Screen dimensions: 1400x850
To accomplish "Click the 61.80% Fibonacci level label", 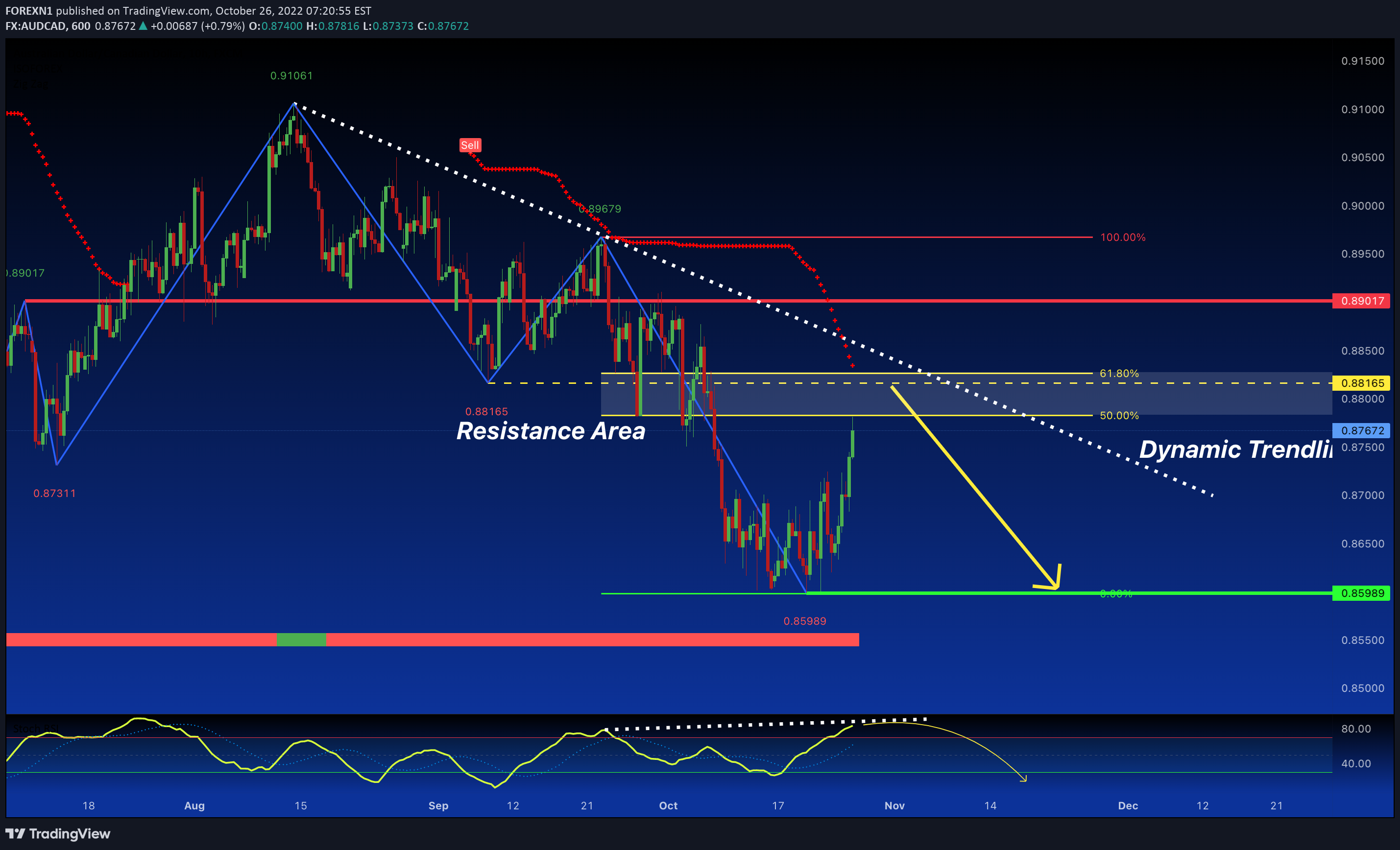I will (1119, 374).
